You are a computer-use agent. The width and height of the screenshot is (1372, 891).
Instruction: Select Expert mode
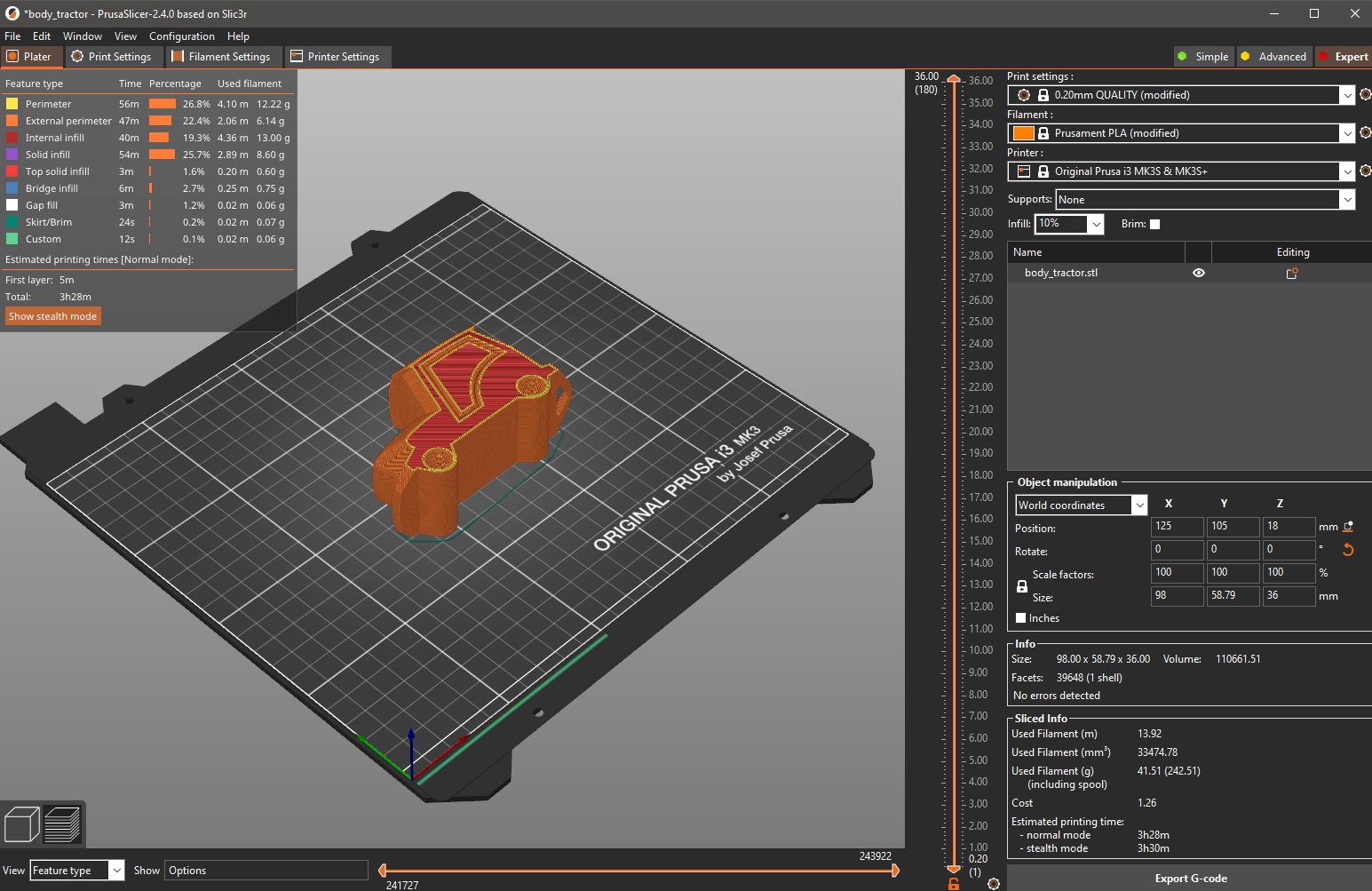pos(1344,56)
